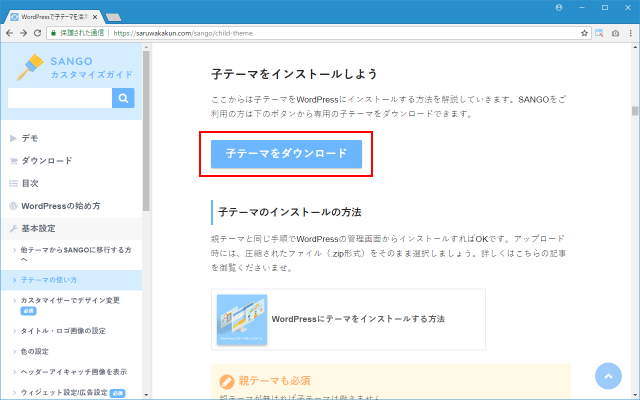Open タイトル・ロゴ画像の設定 sidebar item
The image size is (640, 400).
pyautogui.click(x=63, y=331)
